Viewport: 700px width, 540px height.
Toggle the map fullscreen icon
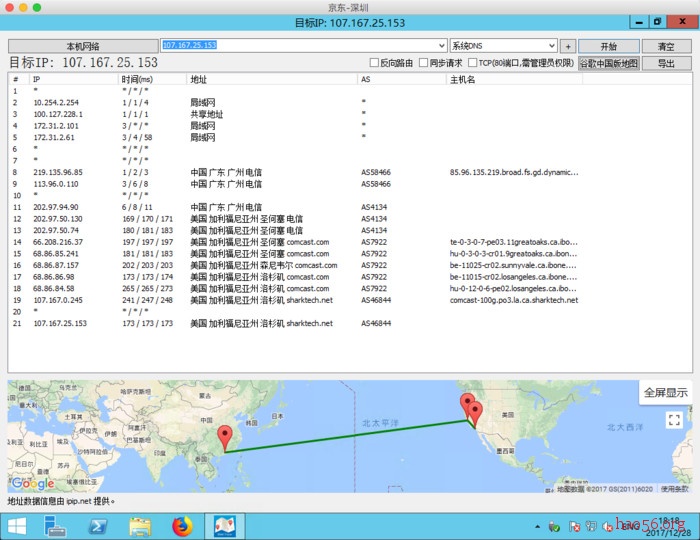(674, 420)
